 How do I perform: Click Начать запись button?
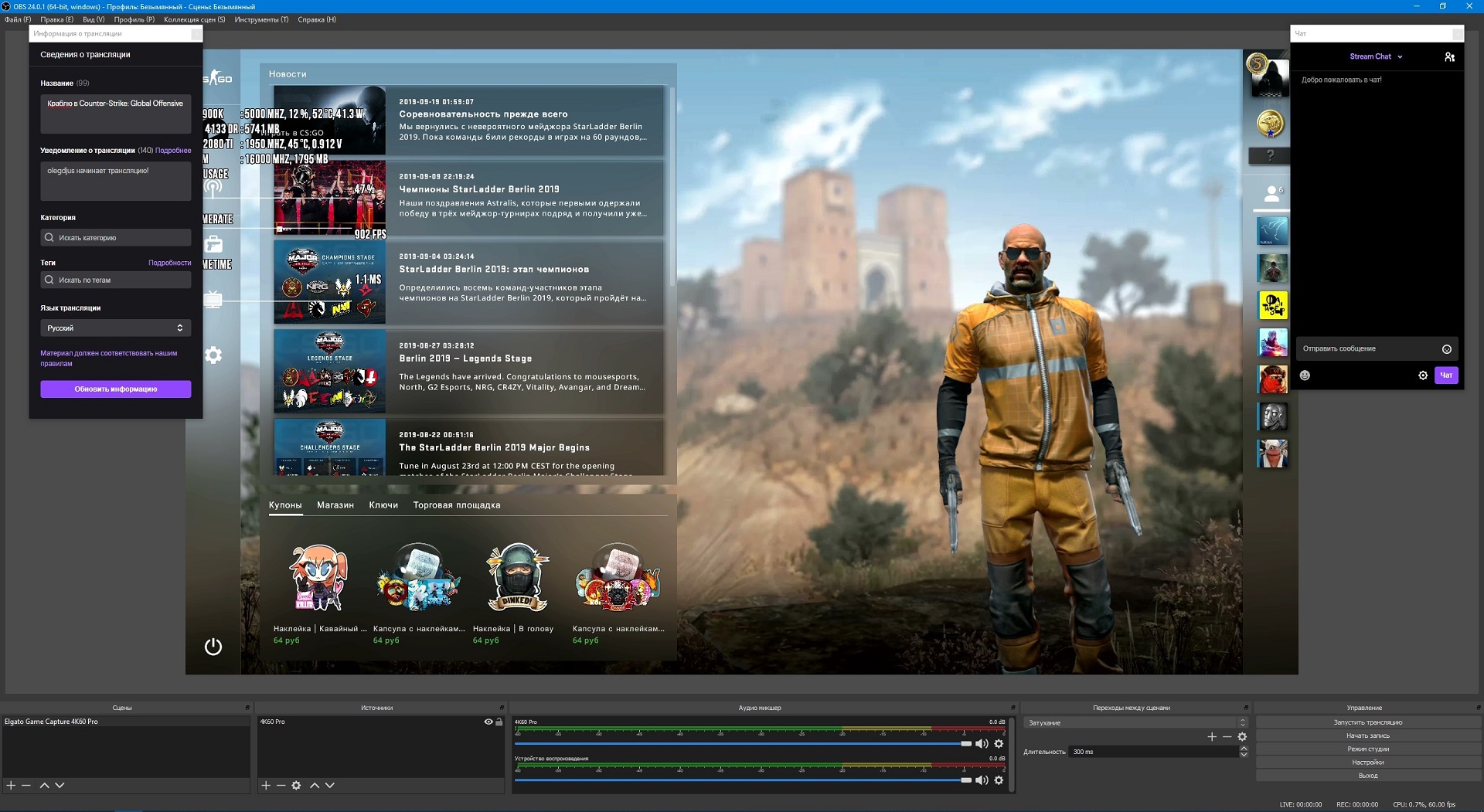(x=1367, y=736)
